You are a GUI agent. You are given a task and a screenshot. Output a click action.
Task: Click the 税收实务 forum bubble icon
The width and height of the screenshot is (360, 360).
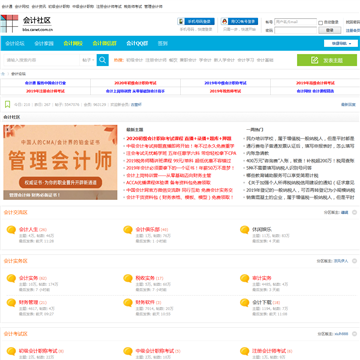(x=128, y=278)
